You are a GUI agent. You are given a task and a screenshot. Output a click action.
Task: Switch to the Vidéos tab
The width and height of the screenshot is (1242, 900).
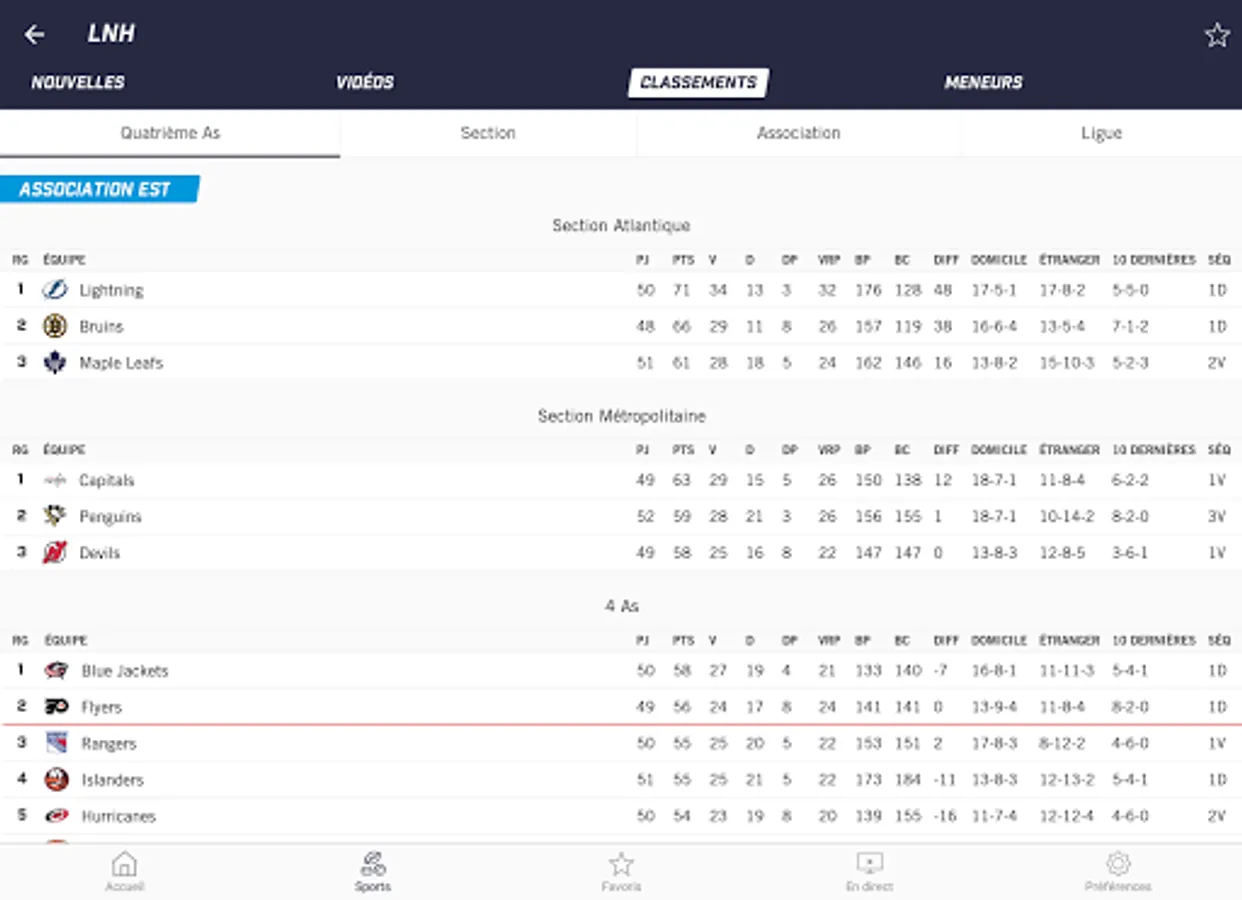tap(365, 83)
